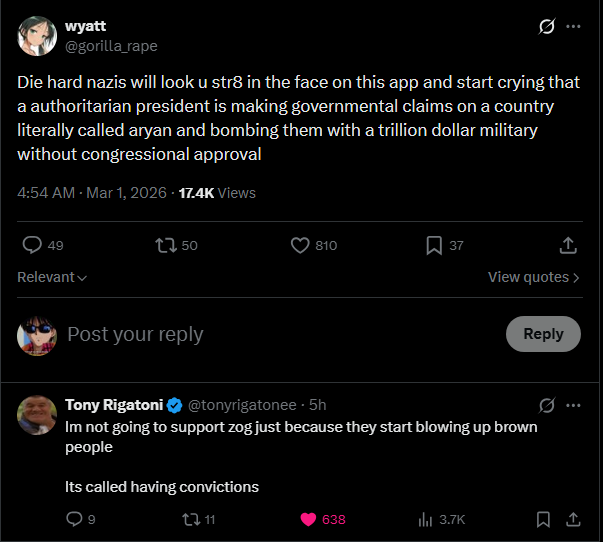Open the more options menu on wyatt's post
Screen dimensions: 603x542
[x=573, y=27]
